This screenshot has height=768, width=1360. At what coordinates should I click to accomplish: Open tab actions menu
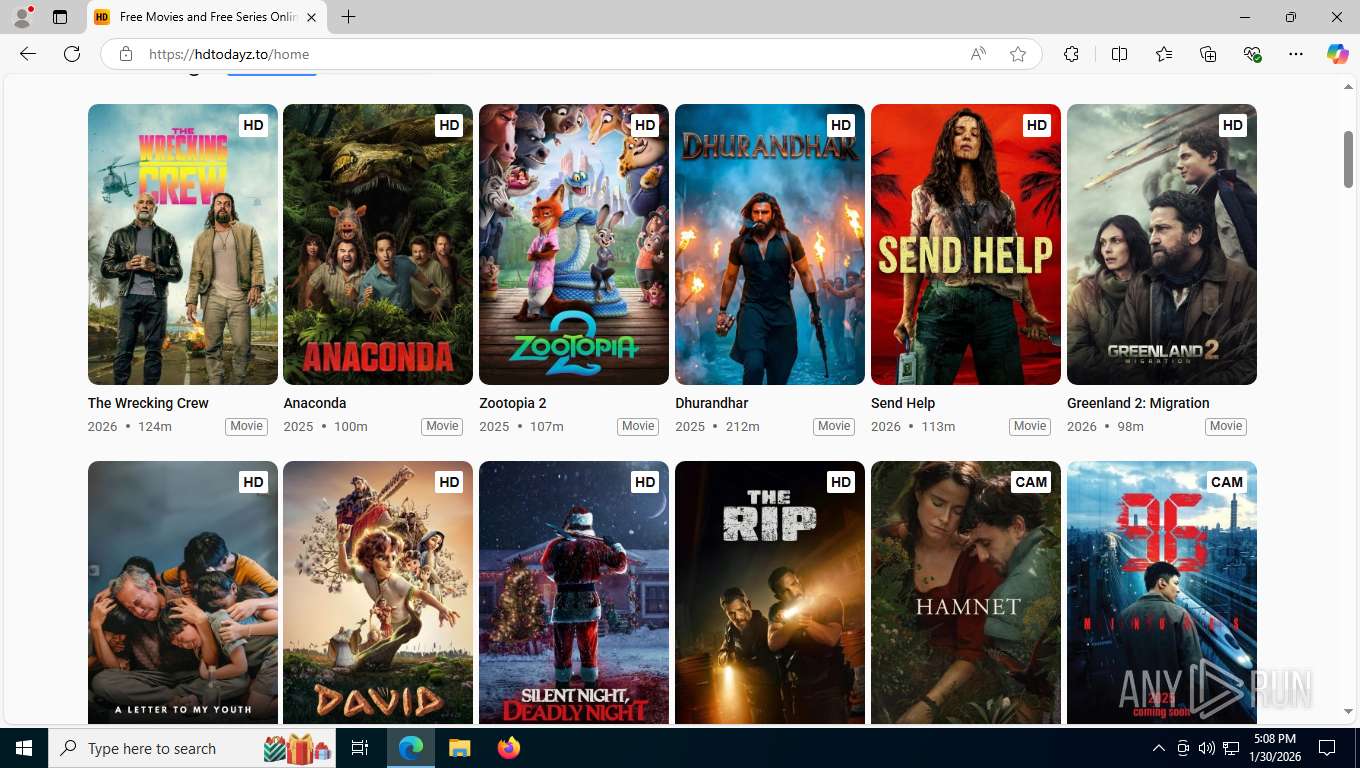click(60, 17)
